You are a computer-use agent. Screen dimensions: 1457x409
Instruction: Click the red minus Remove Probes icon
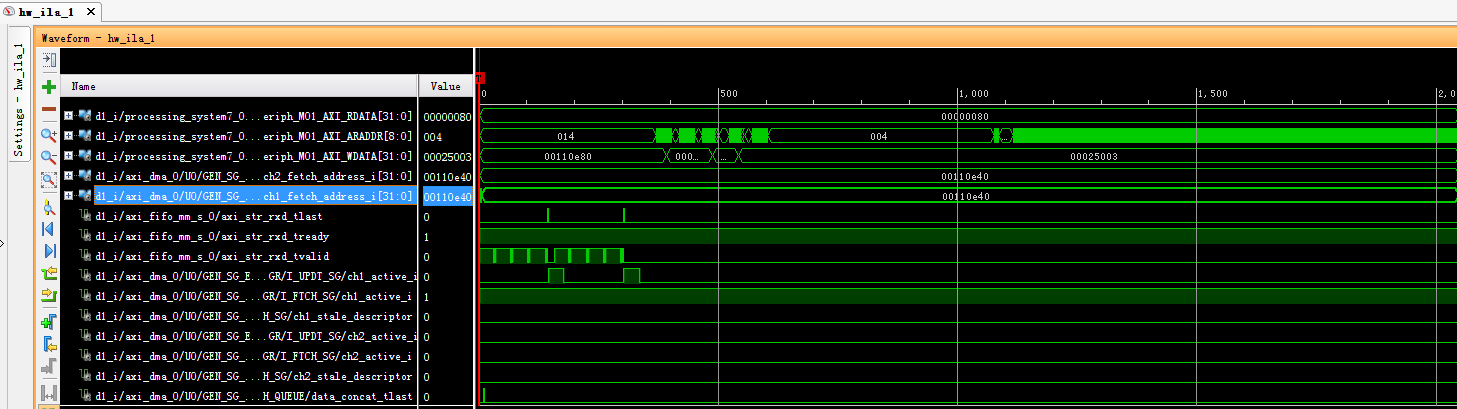(x=49, y=109)
